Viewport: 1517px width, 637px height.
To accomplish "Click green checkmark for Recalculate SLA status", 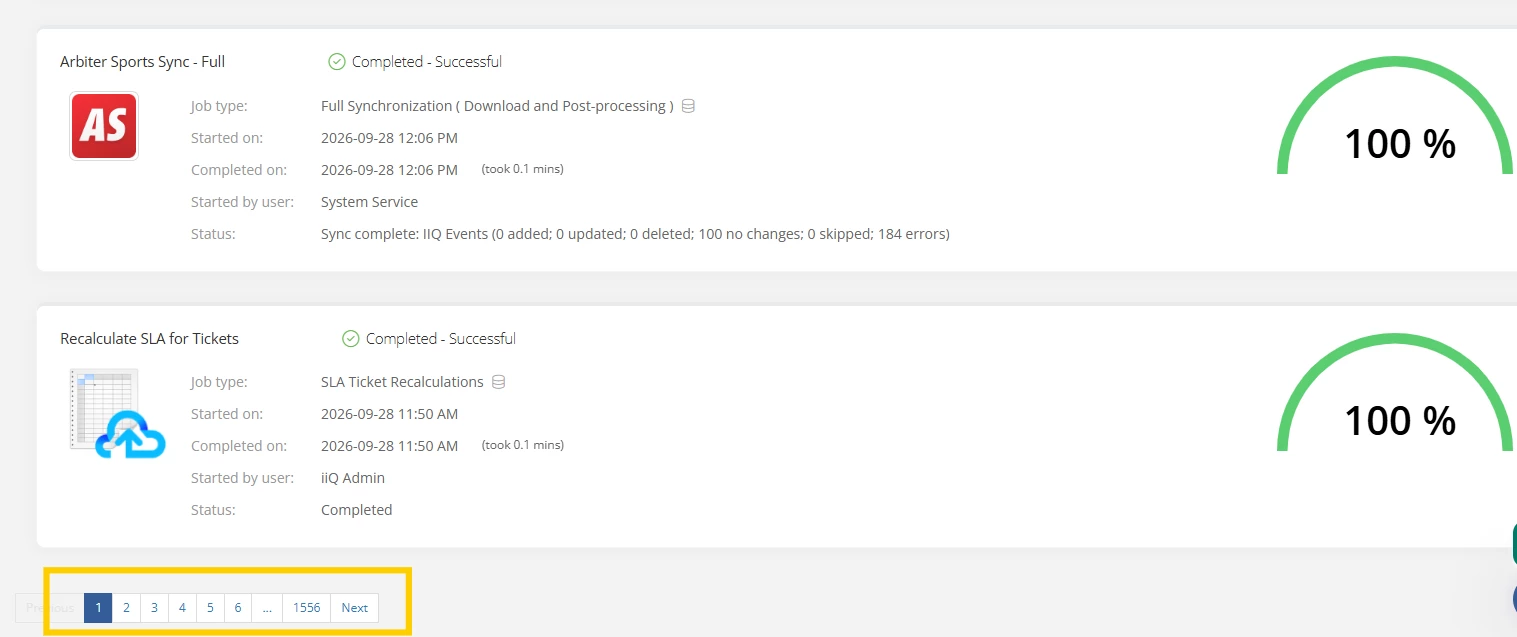I will click(x=351, y=339).
